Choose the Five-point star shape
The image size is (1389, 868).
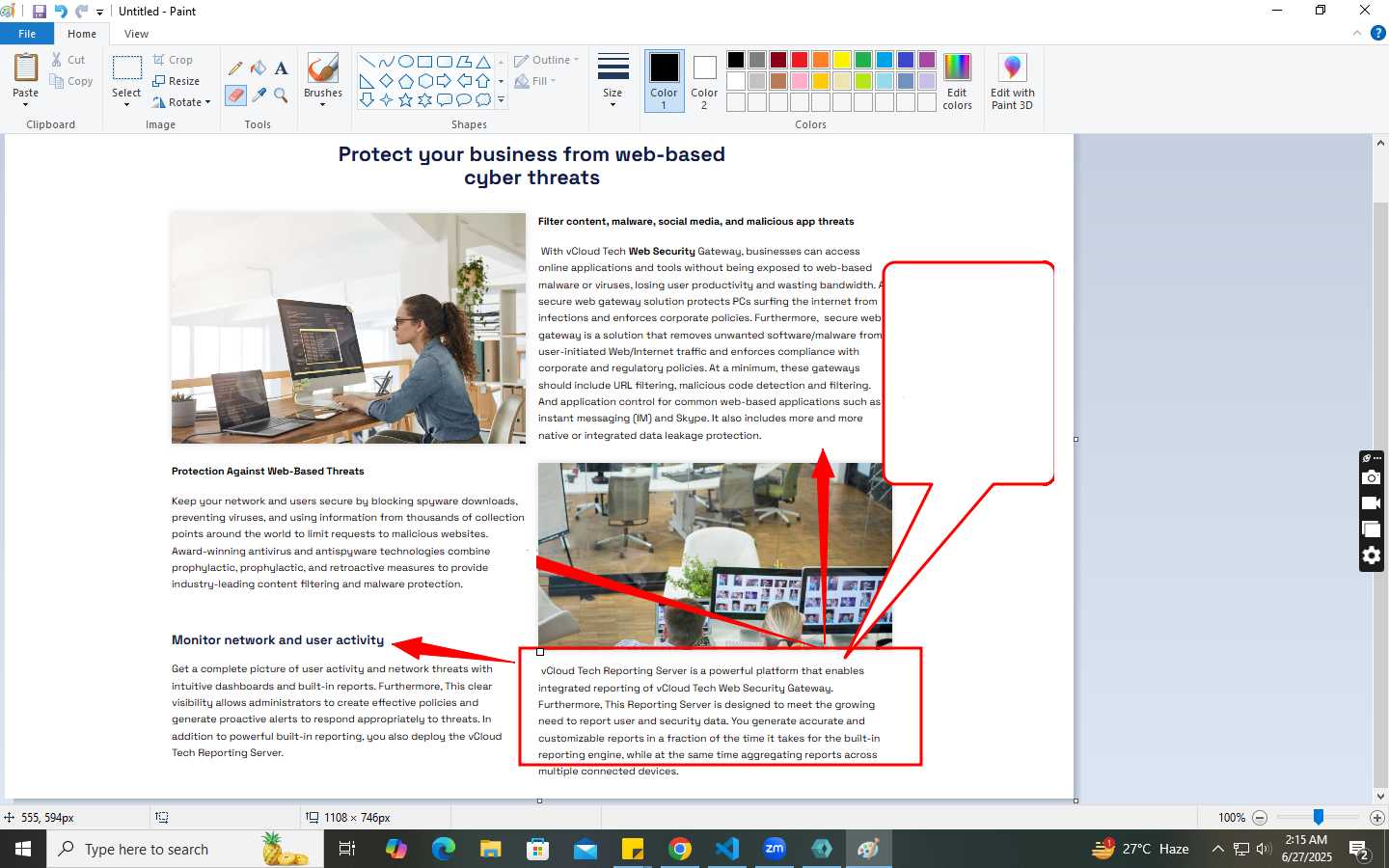tap(406, 100)
